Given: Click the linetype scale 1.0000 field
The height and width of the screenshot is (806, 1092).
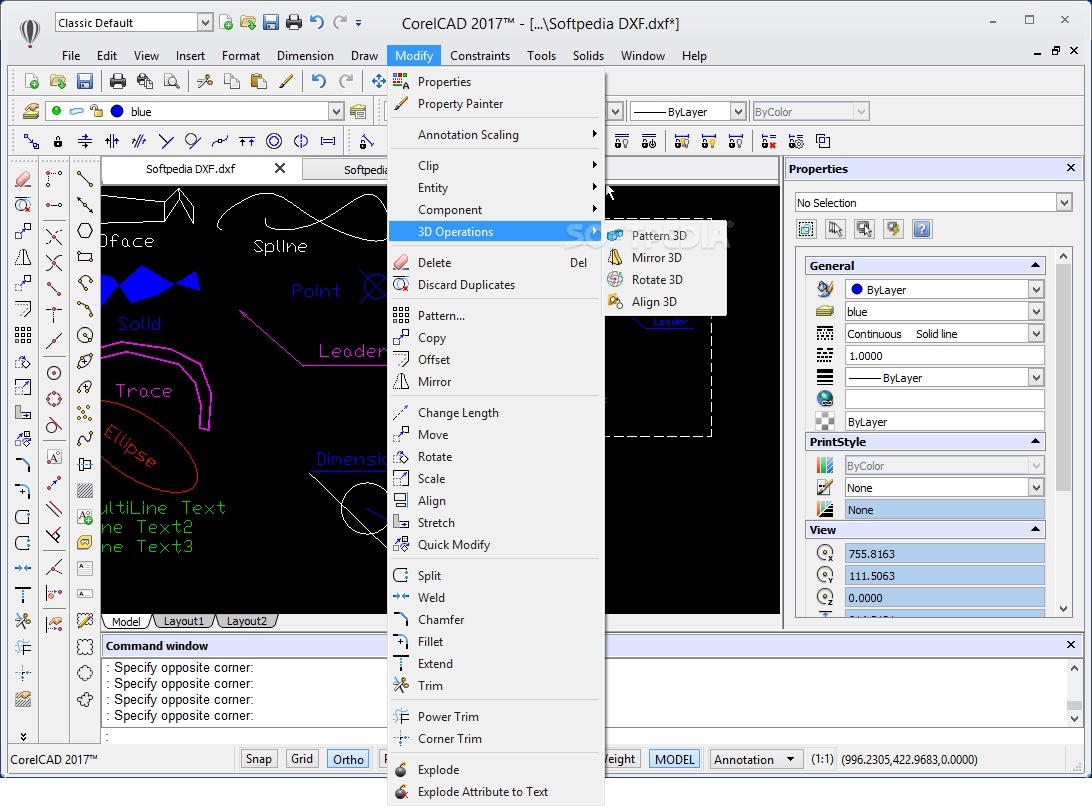Looking at the screenshot, I should [x=944, y=355].
